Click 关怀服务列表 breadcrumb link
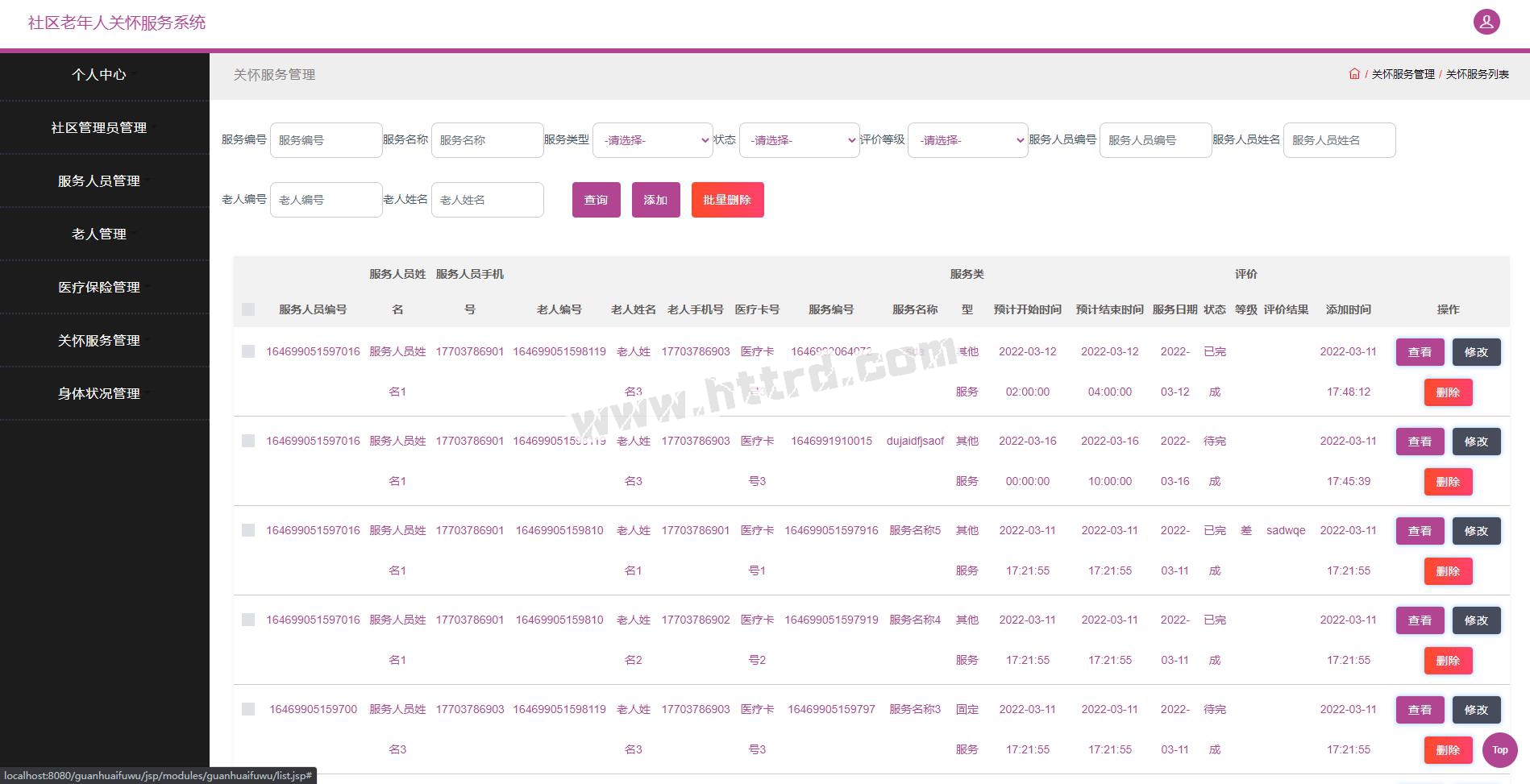Image resolution: width=1530 pixels, height=784 pixels. 1478,74
